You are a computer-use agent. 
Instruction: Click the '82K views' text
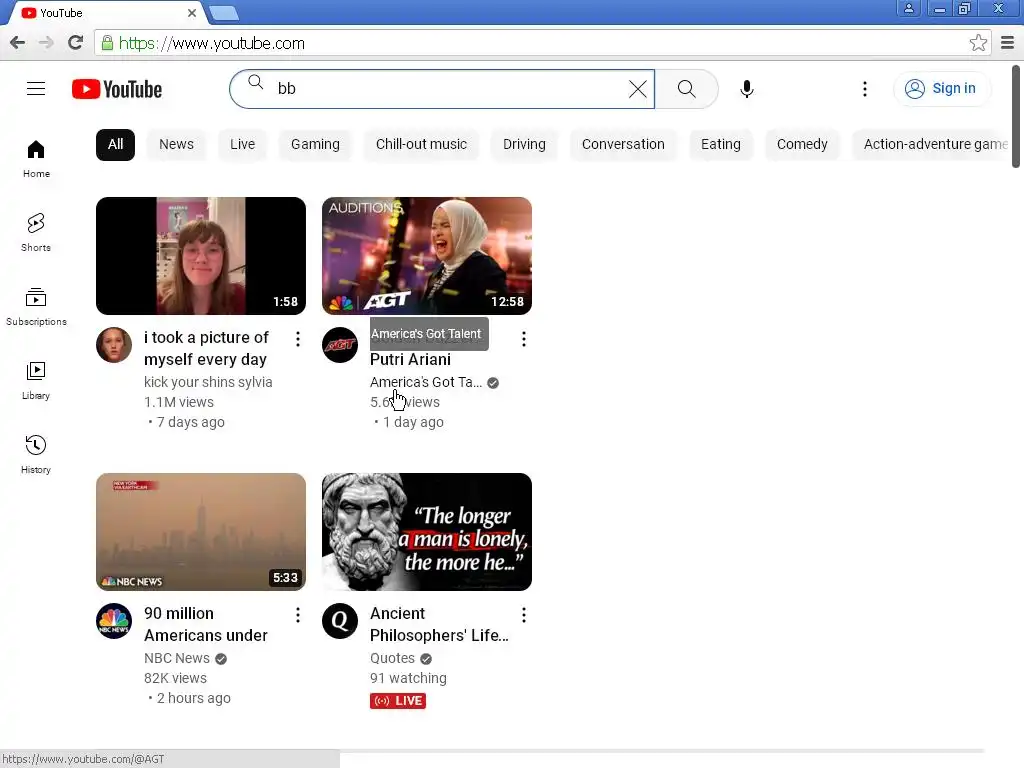tap(175, 678)
